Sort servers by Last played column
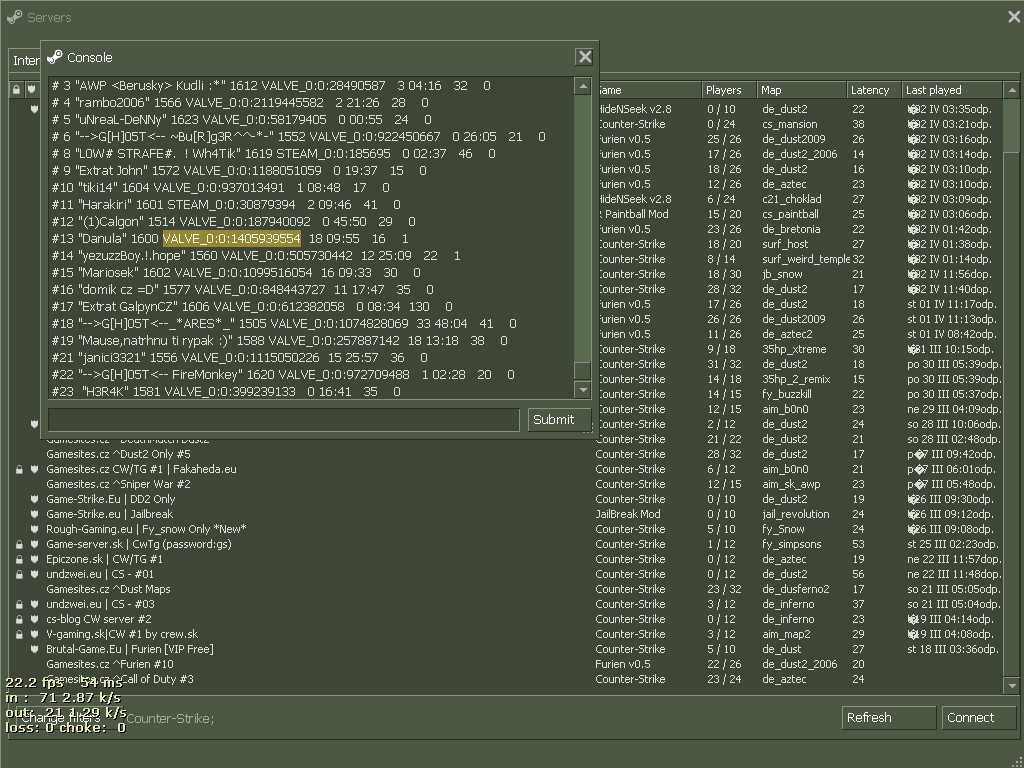The height and width of the screenshot is (768, 1024). click(x=950, y=90)
